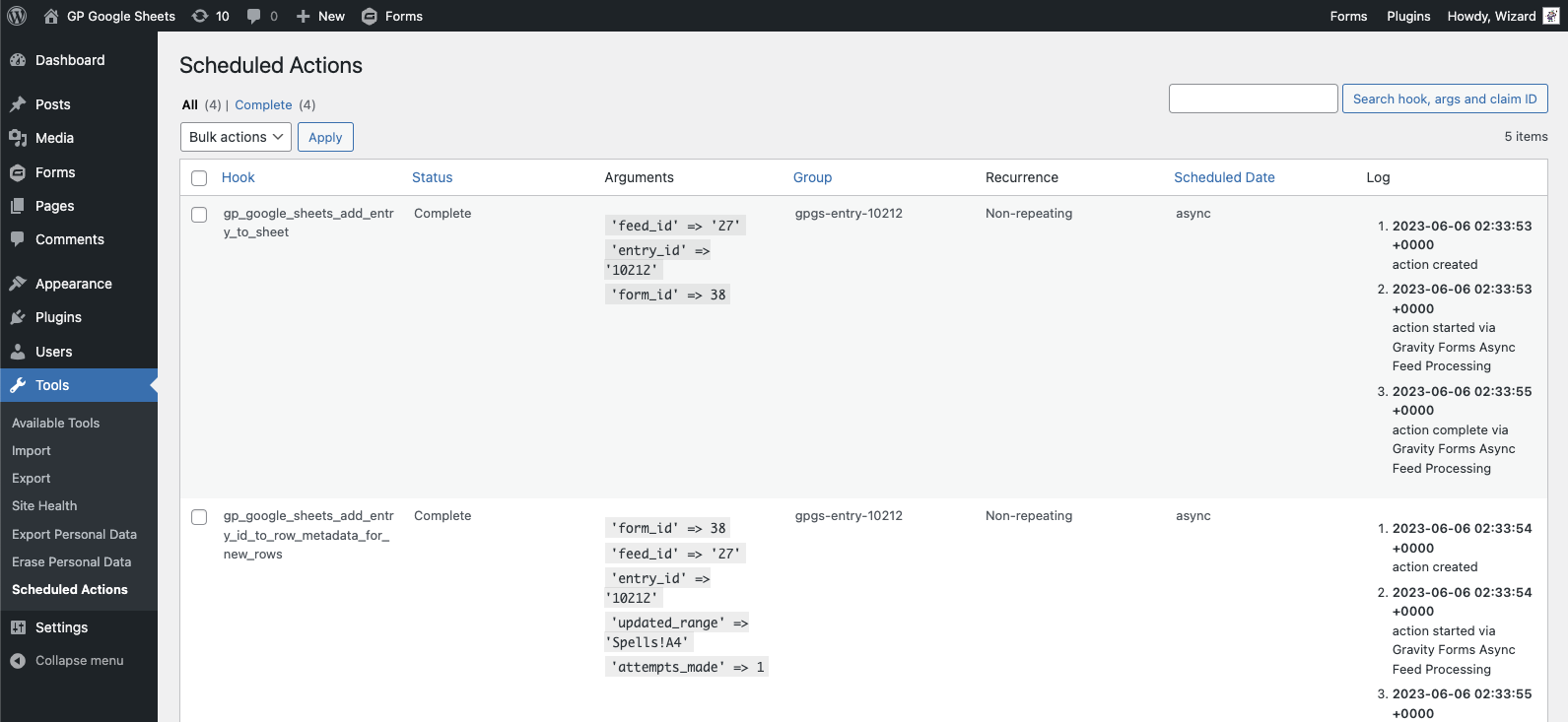Sort by Scheduled Date column header
This screenshot has height=722, width=1568.
click(x=1225, y=177)
